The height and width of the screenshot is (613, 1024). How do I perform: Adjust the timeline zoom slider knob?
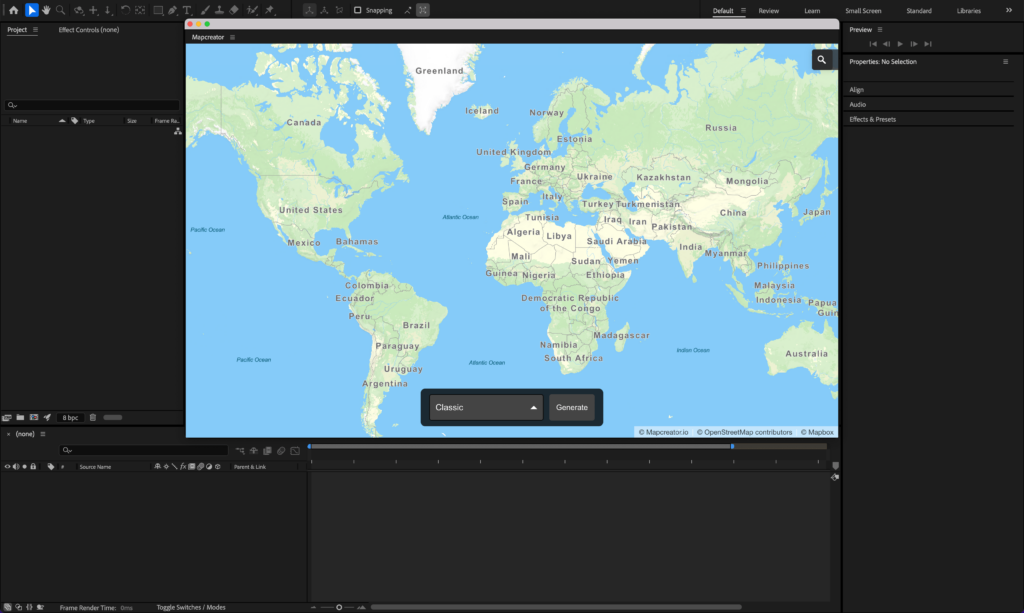tap(339, 607)
